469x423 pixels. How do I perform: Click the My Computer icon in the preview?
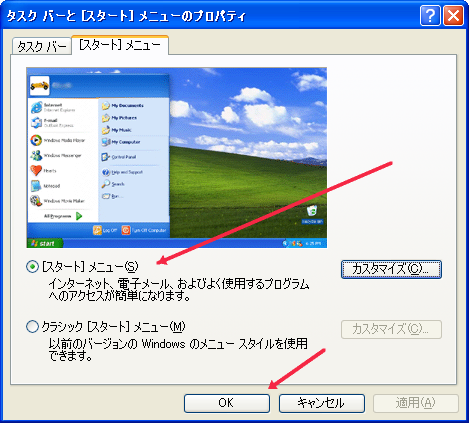click(106, 142)
